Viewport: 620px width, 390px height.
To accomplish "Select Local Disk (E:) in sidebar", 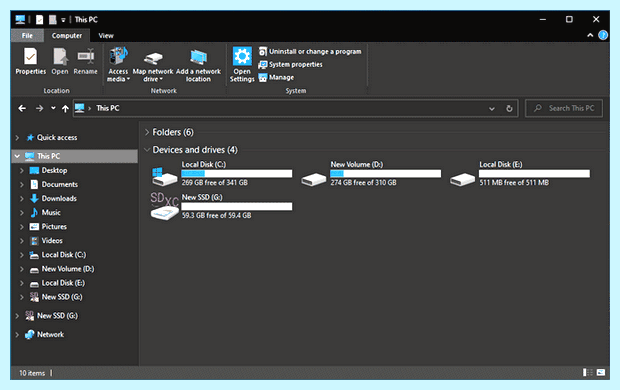I will 63,283.
